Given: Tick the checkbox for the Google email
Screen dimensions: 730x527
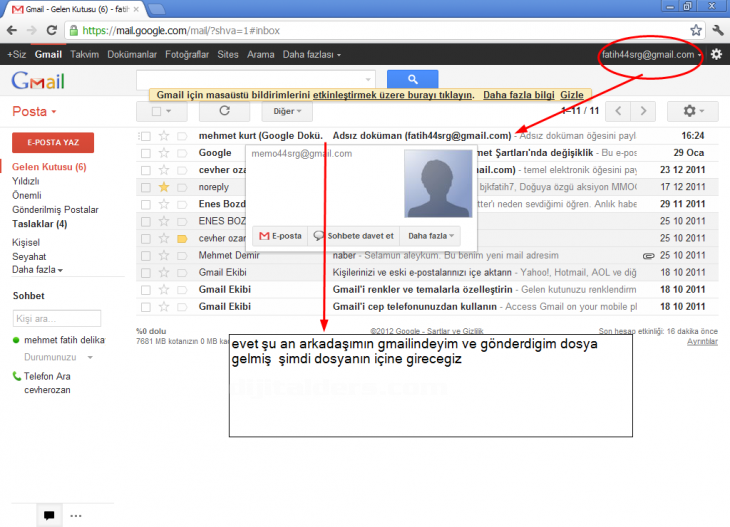Looking at the screenshot, I should point(146,153).
